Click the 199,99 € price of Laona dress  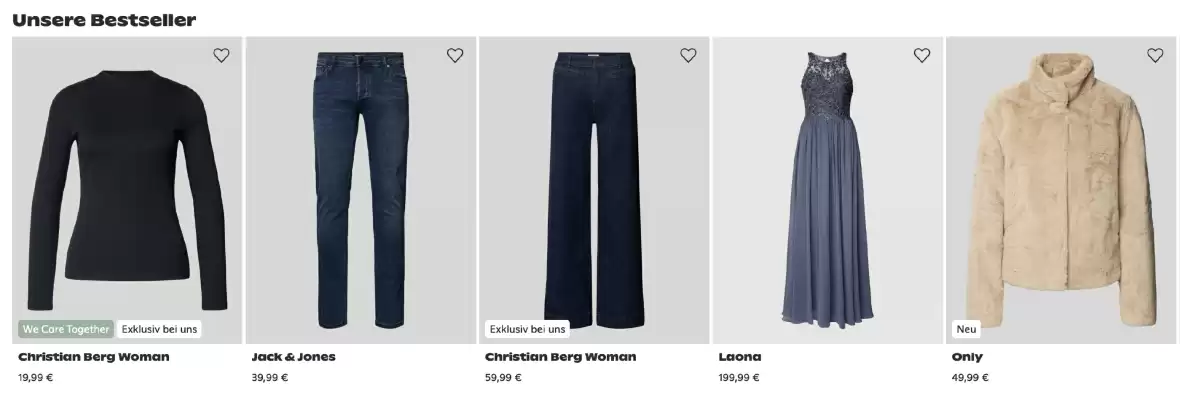[x=739, y=377]
